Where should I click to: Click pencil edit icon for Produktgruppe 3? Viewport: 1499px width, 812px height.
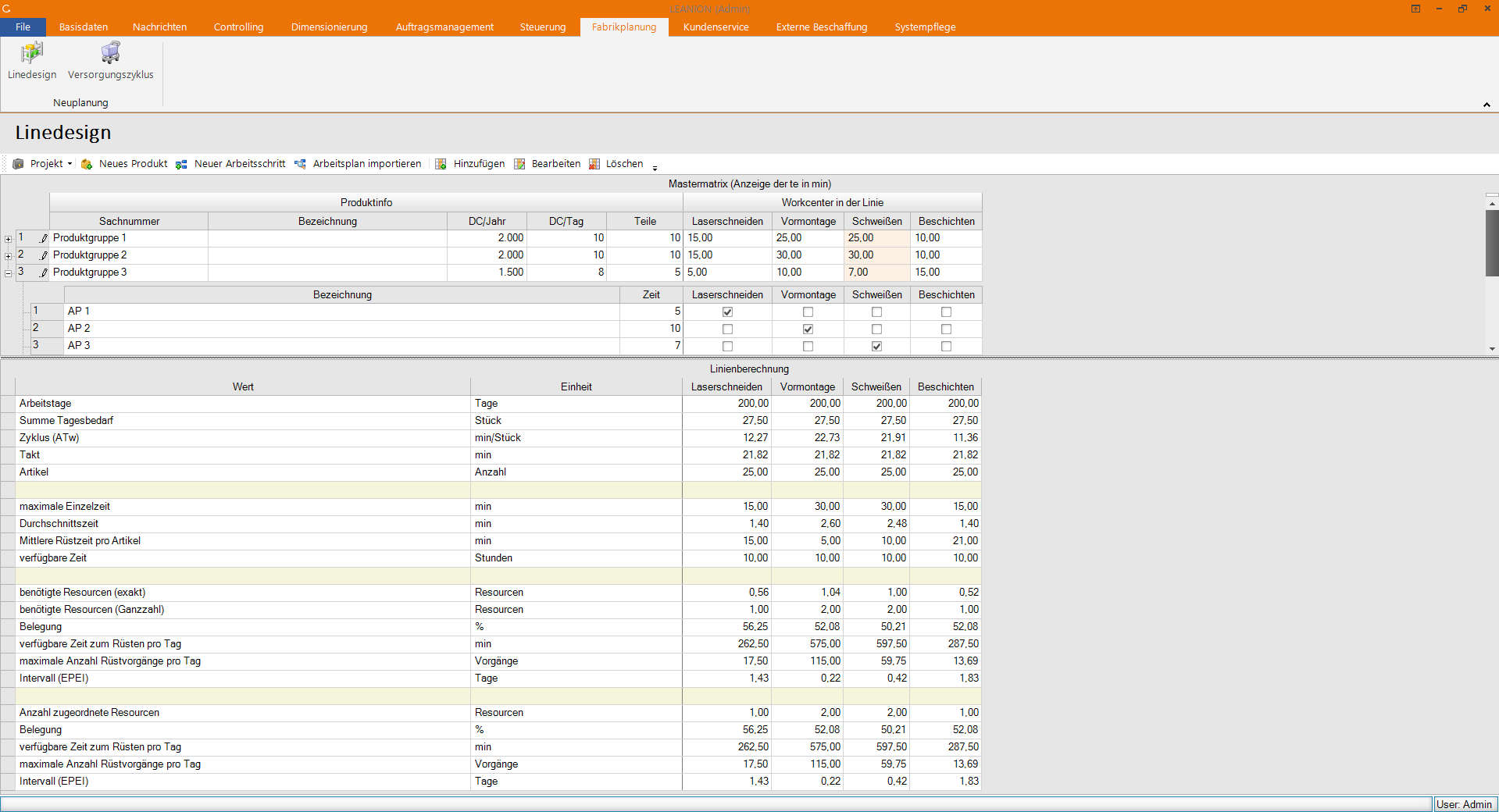point(44,272)
